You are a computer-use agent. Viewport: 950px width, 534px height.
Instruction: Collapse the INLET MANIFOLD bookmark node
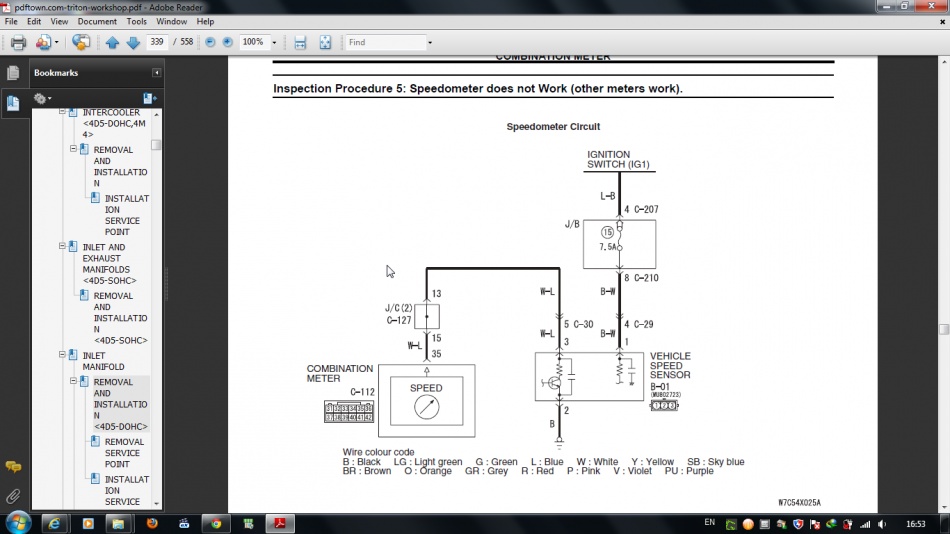[x=62, y=355]
